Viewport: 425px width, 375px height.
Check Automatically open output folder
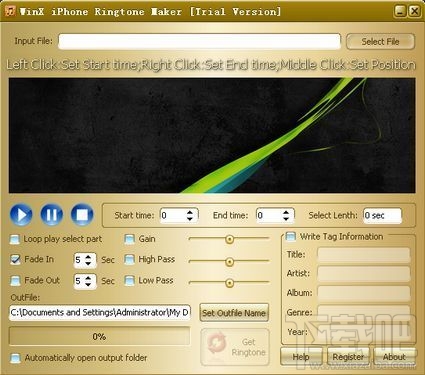pyautogui.click(x=15, y=358)
